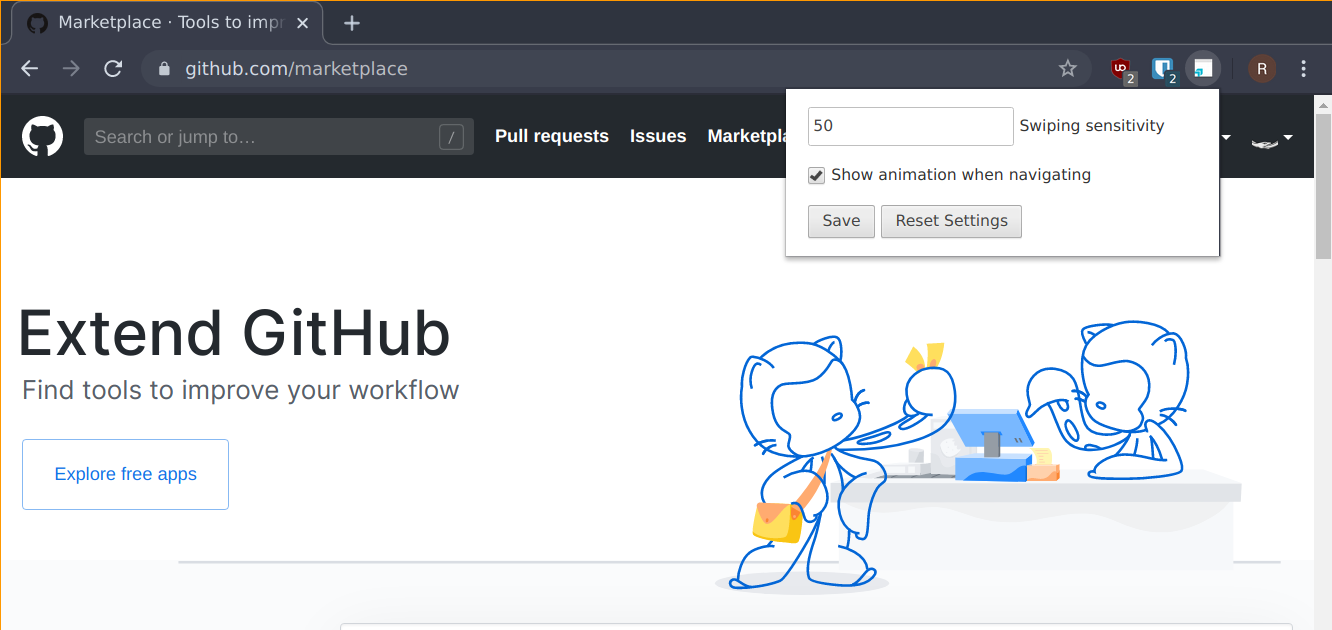Viewport: 1332px width, 630px height.
Task: Click the highlighted swipe navigation extension icon
Action: click(x=1203, y=69)
